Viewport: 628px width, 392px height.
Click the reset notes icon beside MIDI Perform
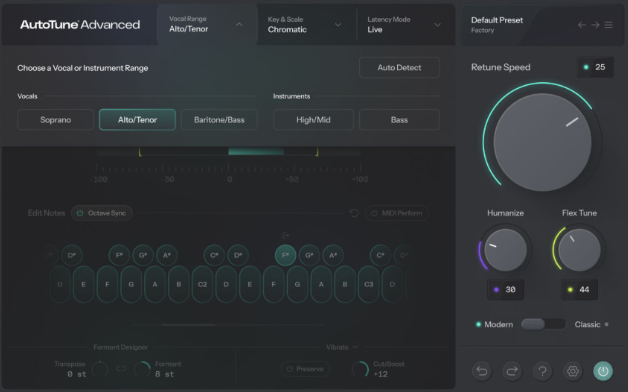tap(354, 213)
